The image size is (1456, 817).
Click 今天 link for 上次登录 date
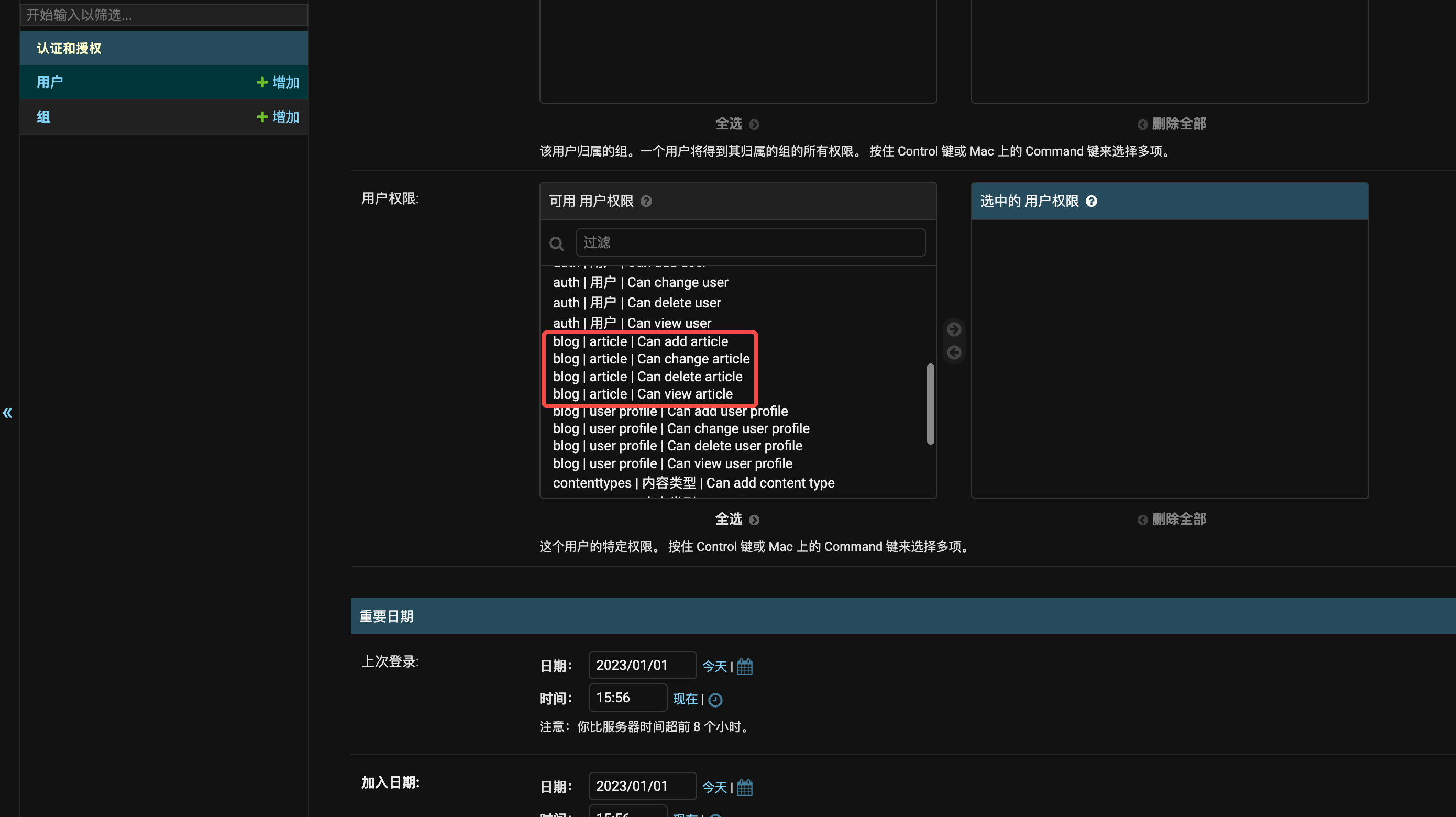pos(714,666)
